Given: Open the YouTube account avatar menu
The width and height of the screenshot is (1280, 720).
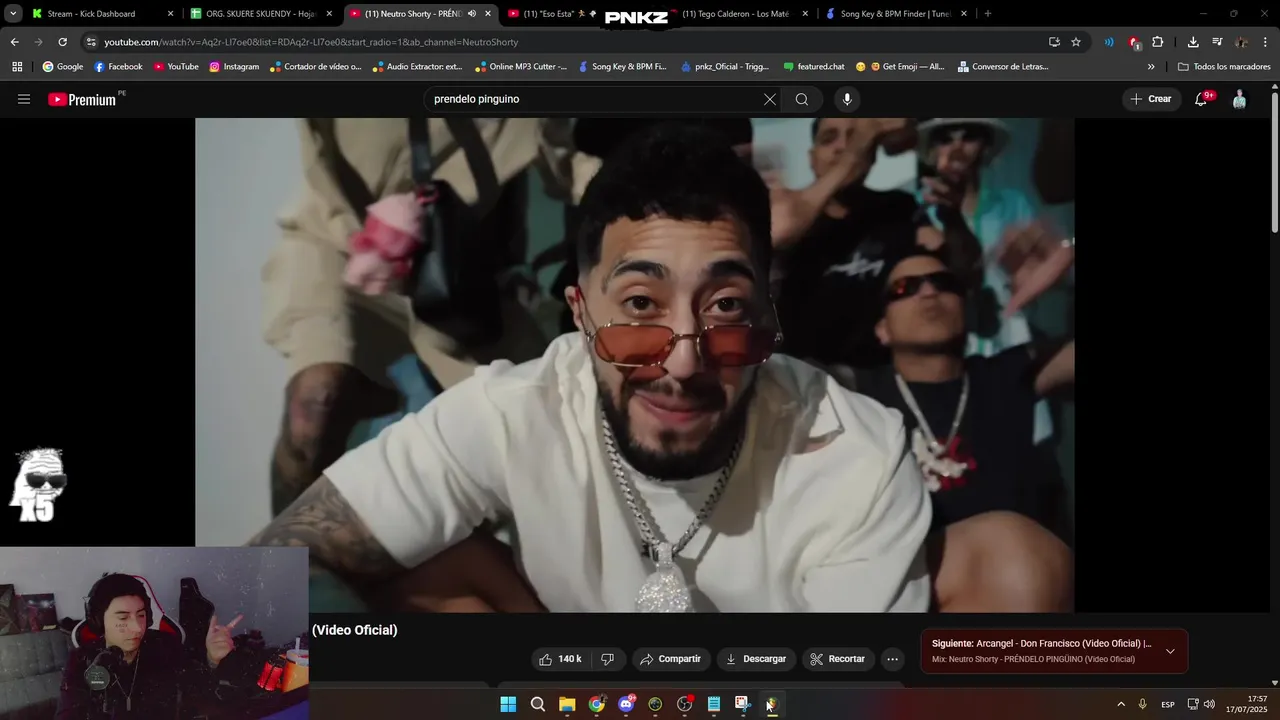Looking at the screenshot, I should tap(1239, 99).
